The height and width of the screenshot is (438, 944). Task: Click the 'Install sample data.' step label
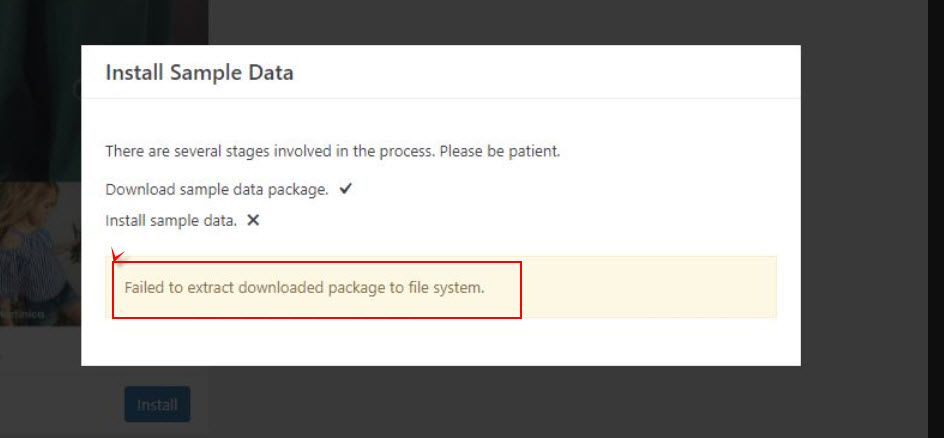(x=171, y=221)
